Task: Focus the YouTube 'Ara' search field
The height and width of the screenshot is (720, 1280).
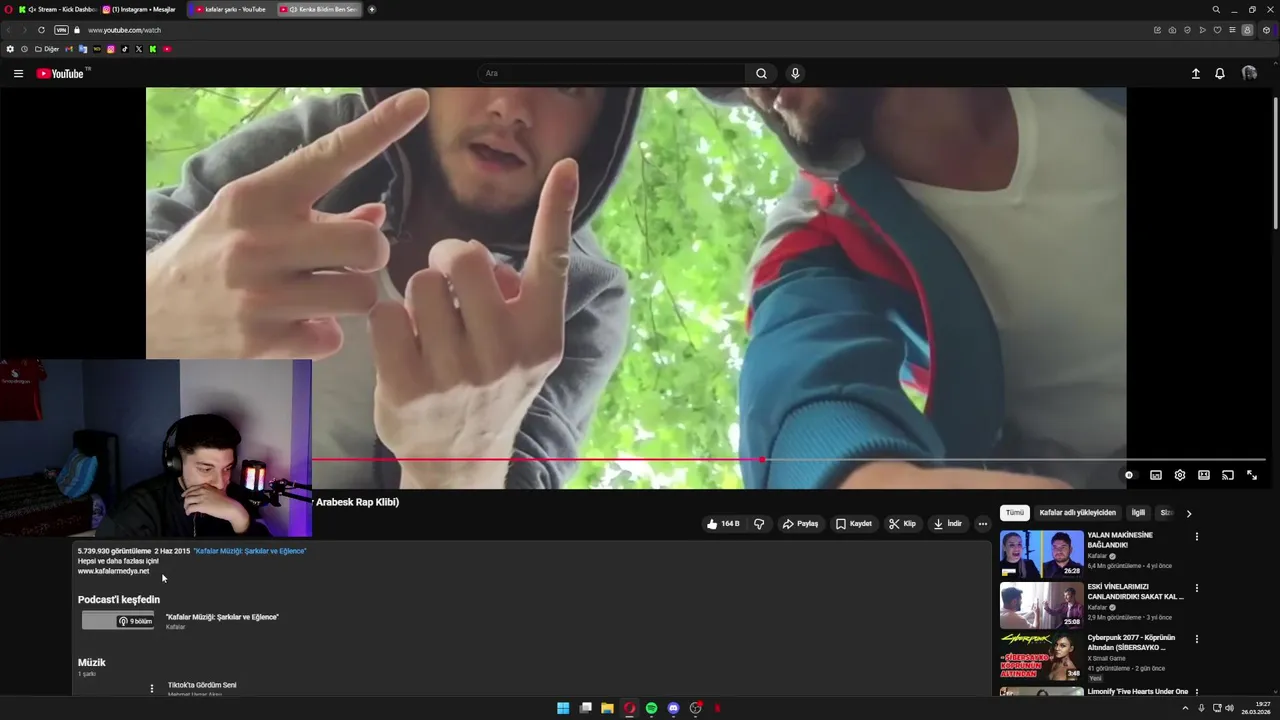Action: pos(610,73)
